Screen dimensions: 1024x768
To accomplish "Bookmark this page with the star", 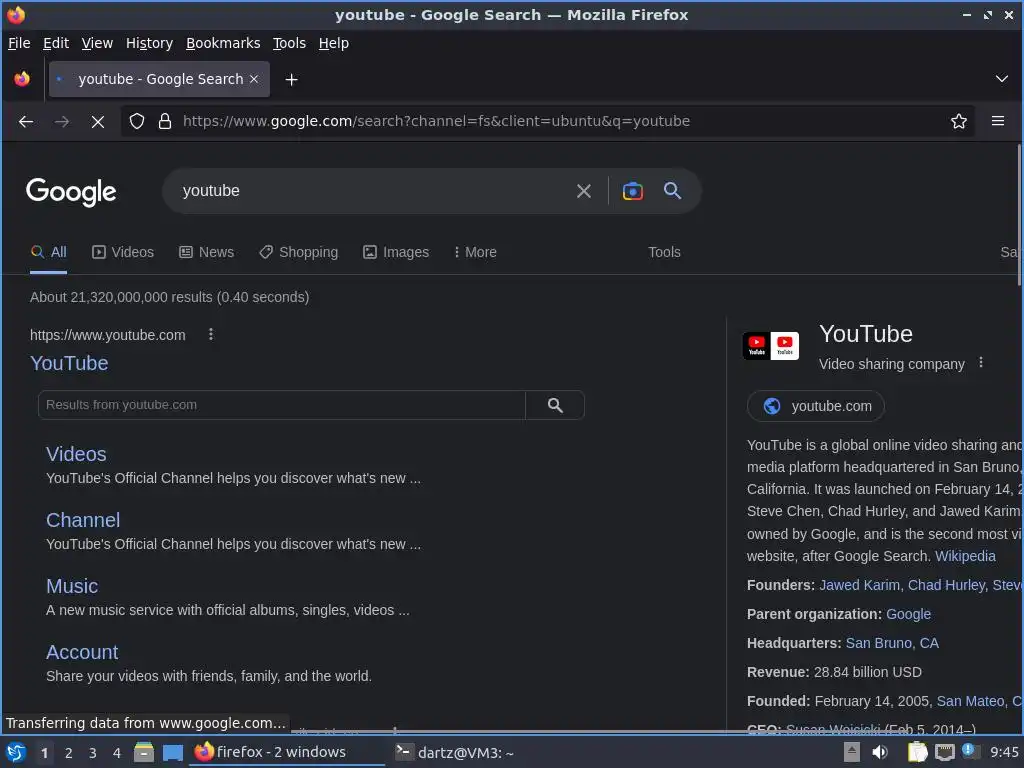I will [x=959, y=121].
